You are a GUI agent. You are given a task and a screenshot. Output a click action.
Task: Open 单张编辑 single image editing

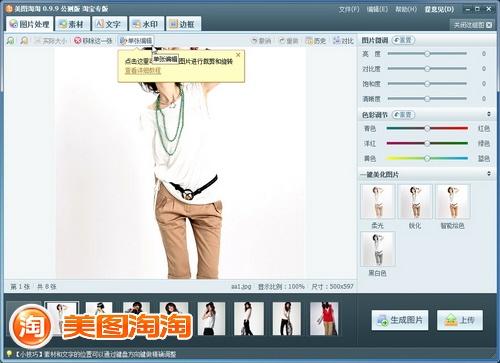(136, 41)
